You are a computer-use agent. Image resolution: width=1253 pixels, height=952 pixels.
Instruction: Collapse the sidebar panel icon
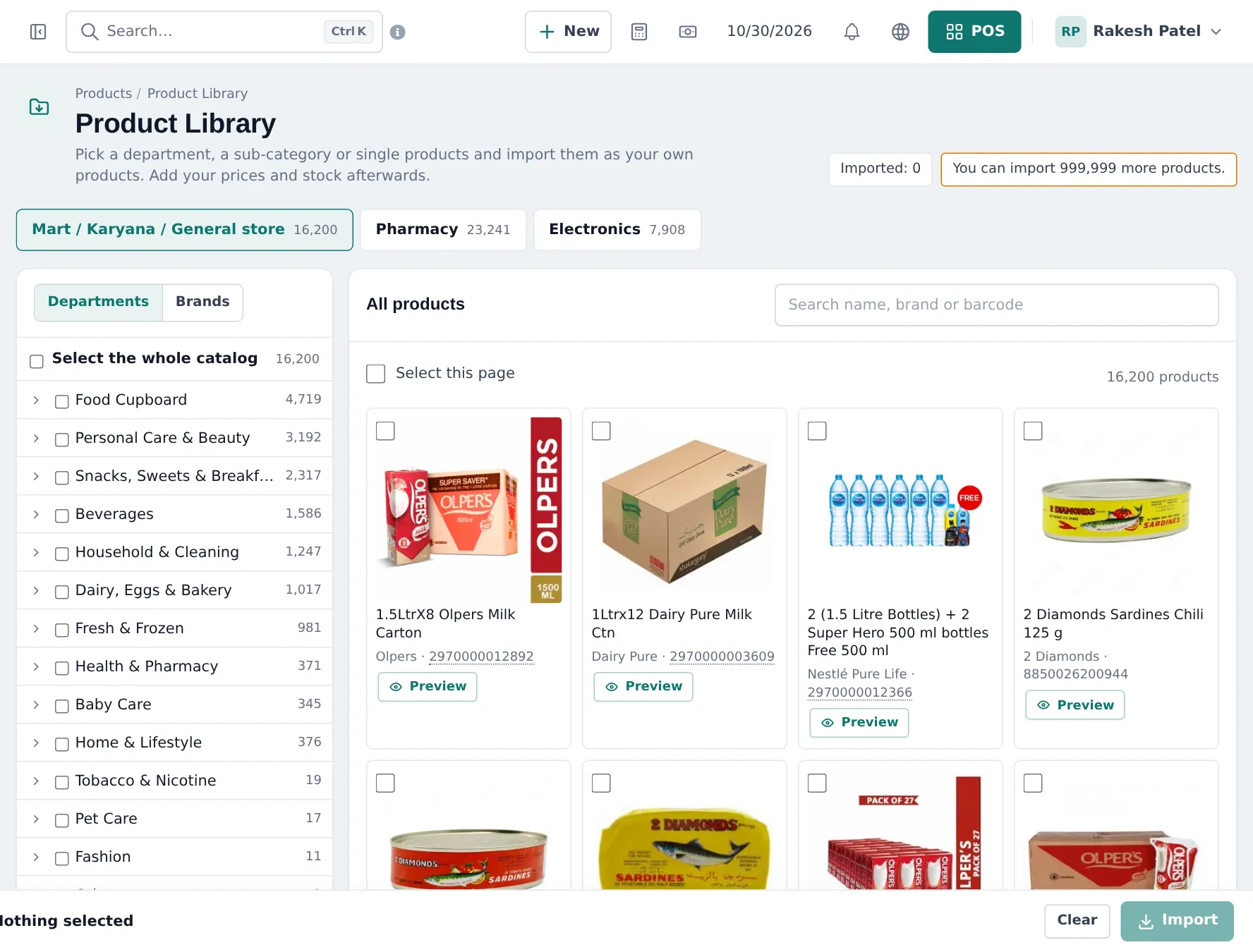[x=38, y=32]
